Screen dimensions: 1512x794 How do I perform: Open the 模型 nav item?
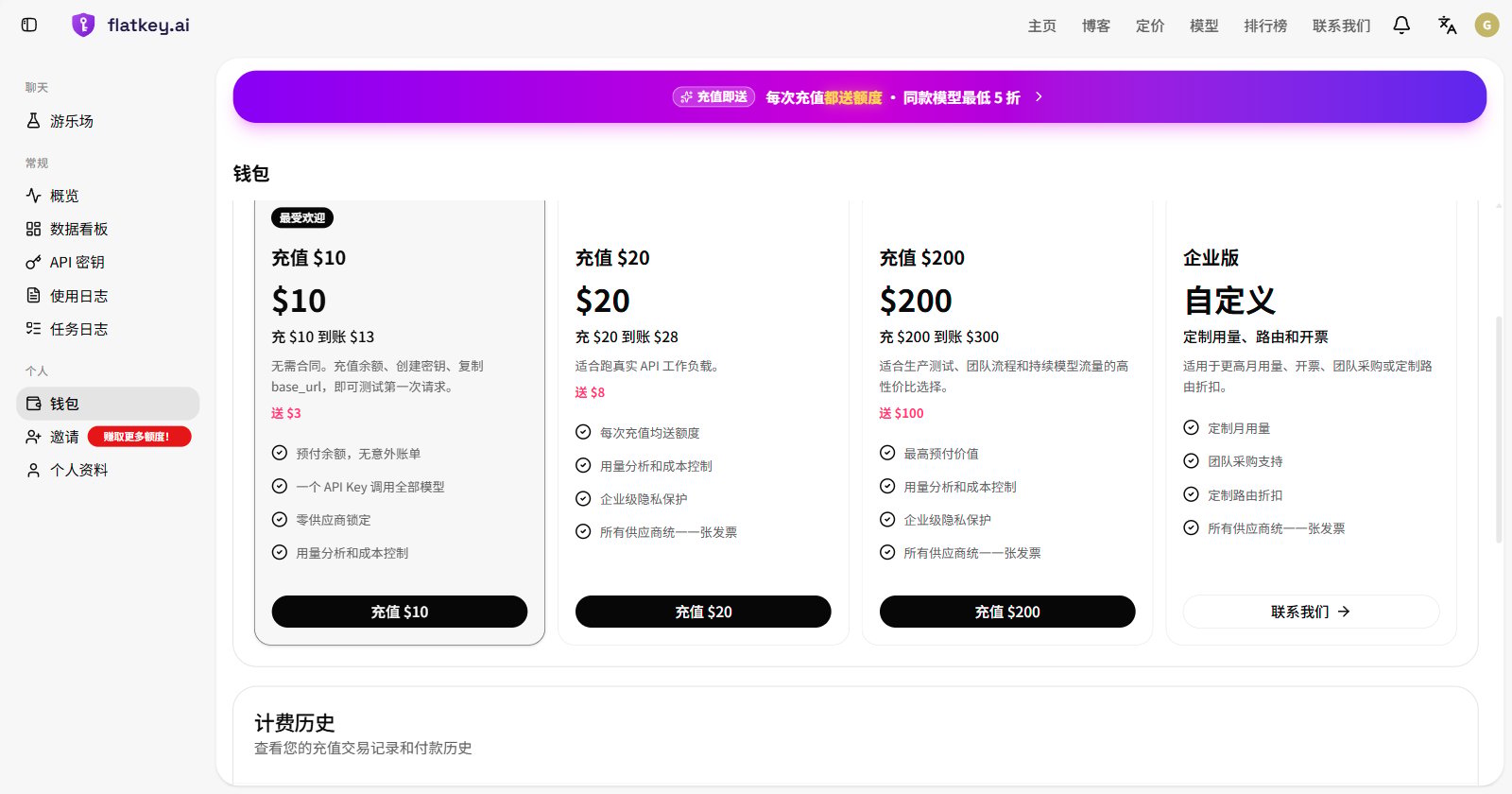[1204, 26]
